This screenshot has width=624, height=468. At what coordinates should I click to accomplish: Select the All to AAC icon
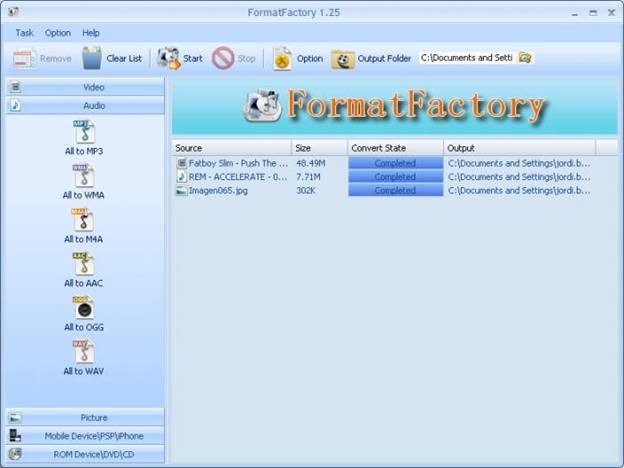83,263
